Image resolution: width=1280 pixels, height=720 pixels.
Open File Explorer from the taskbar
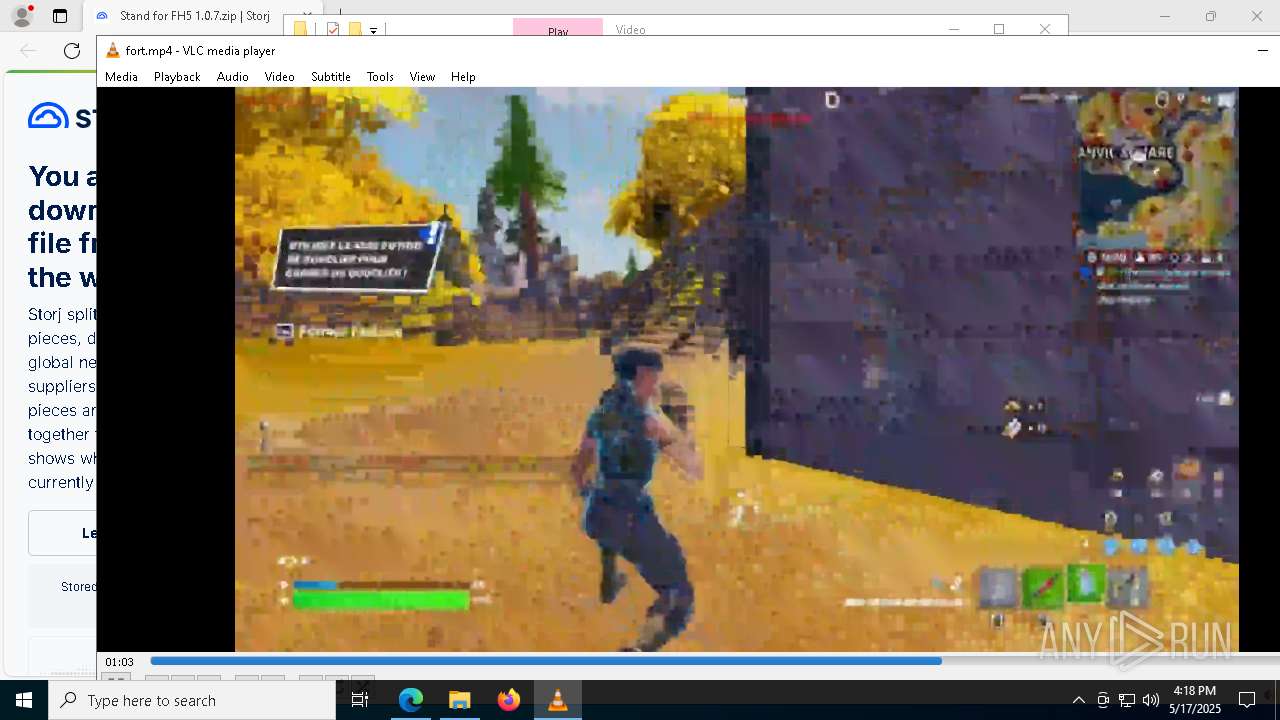pyautogui.click(x=459, y=700)
